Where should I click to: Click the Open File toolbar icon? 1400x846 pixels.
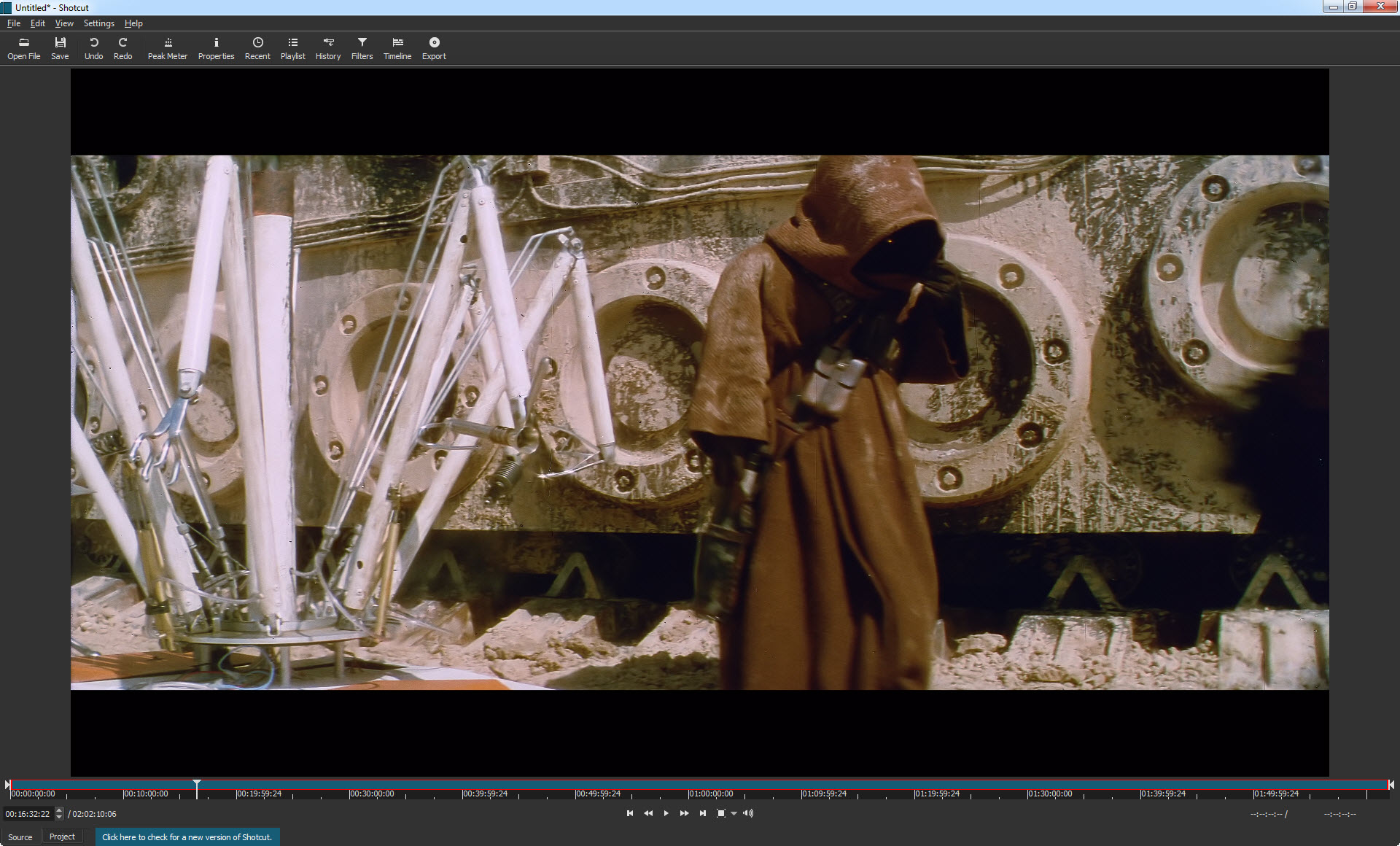tap(23, 48)
